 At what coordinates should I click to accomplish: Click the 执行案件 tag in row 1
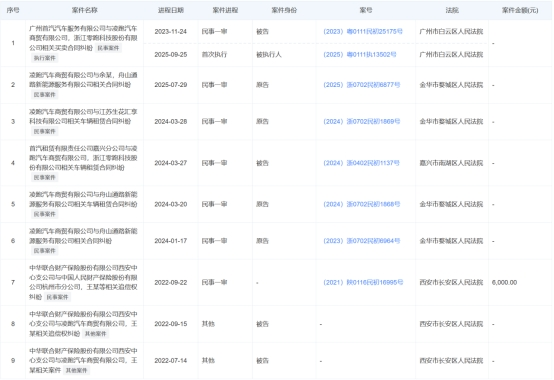(45, 58)
